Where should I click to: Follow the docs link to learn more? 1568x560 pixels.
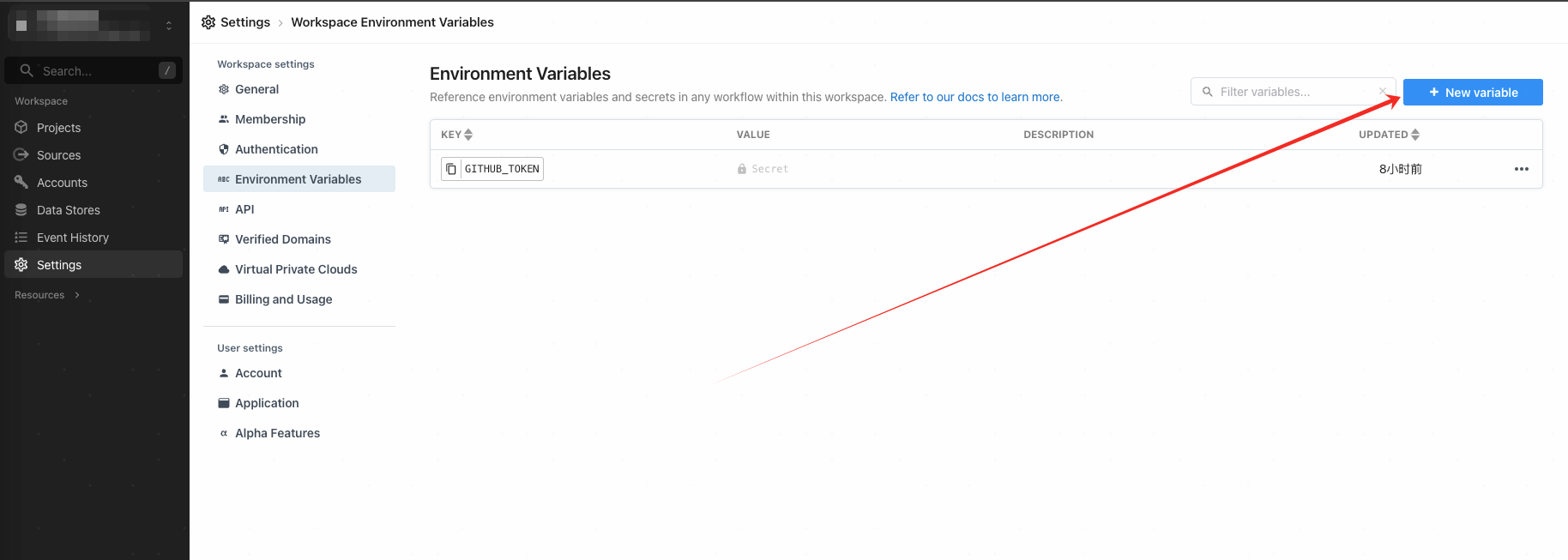point(976,97)
